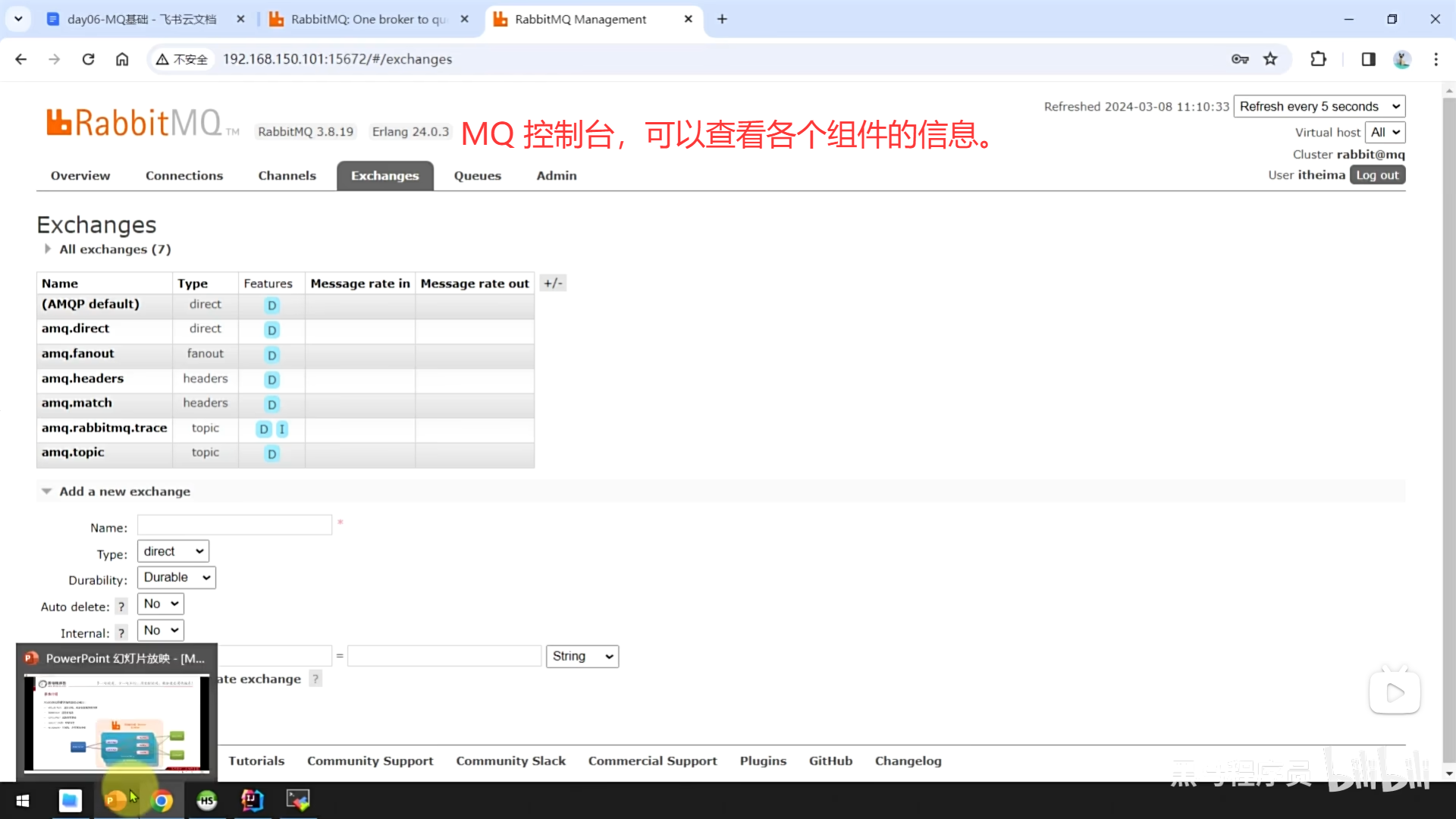This screenshot has width=1456, height=819.
Task: Click the Log out button
Action: pyautogui.click(x=1376, y=175)
